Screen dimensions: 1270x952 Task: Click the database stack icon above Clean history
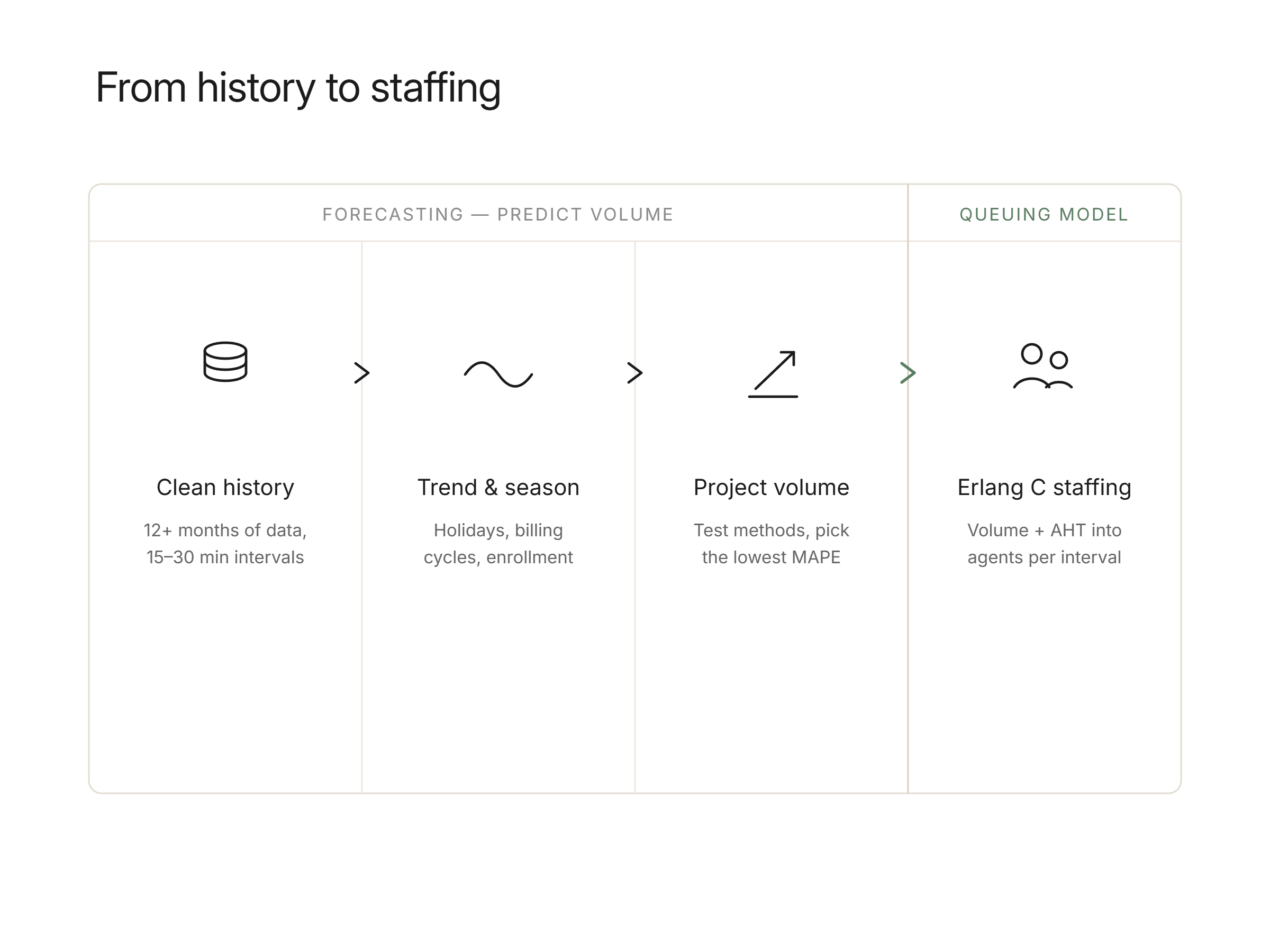point(225,362)
